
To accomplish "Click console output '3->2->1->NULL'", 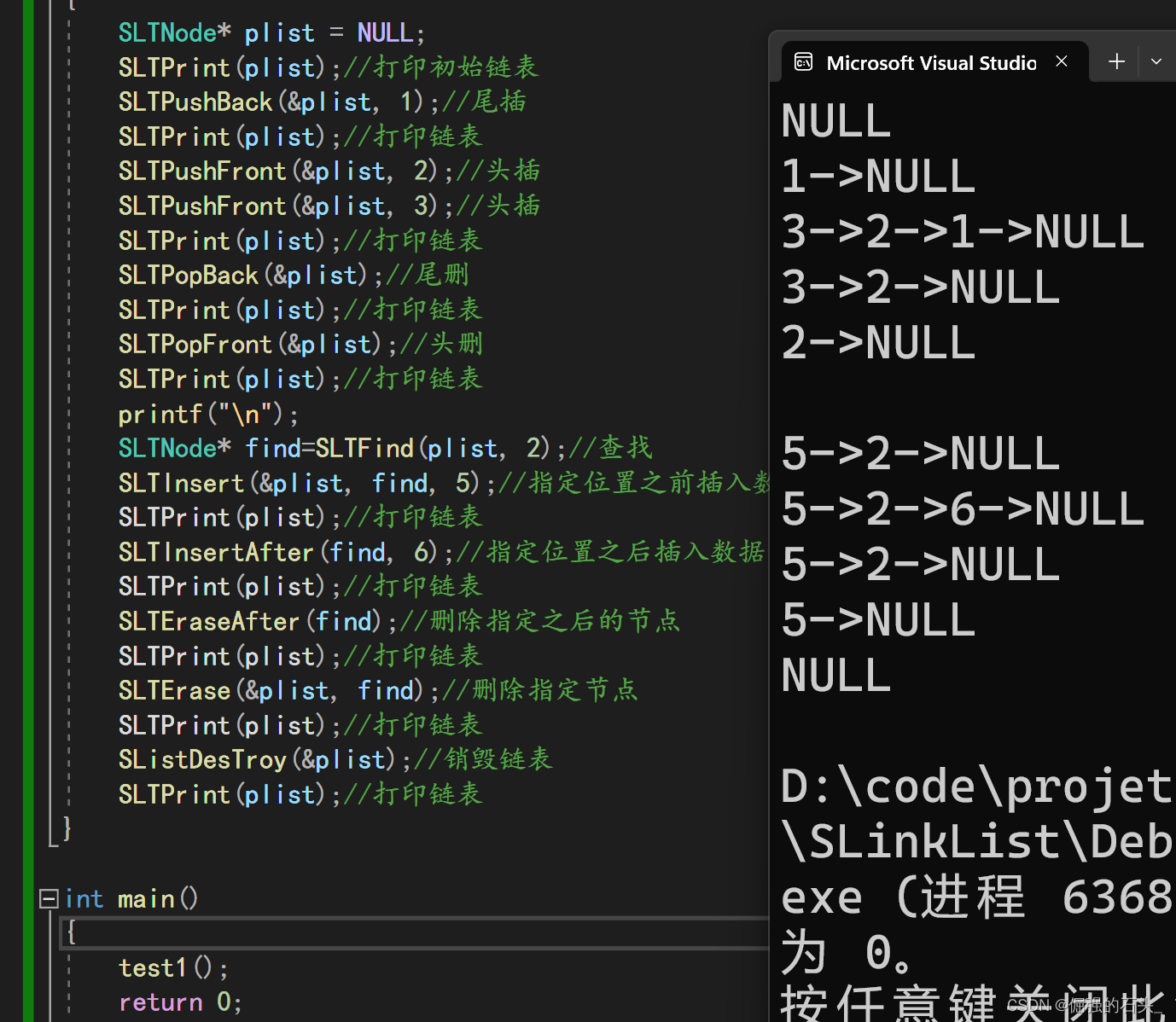I will [x=963, y=232].
